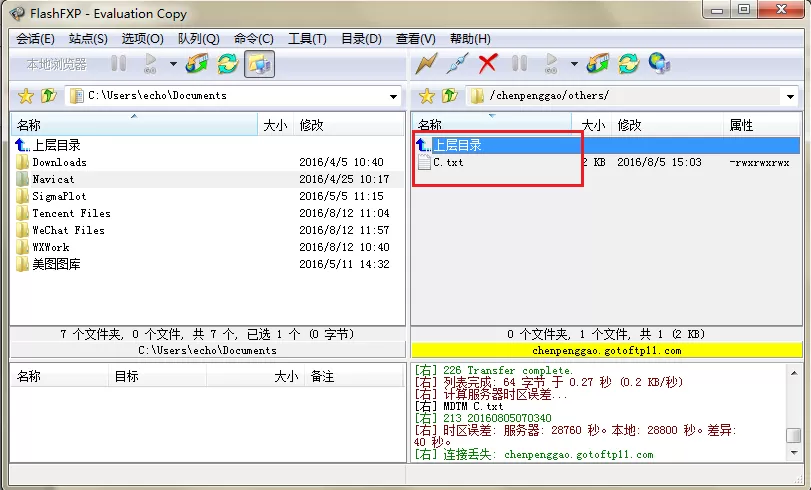Click the log scrollbar thumb

click(794, 435)
